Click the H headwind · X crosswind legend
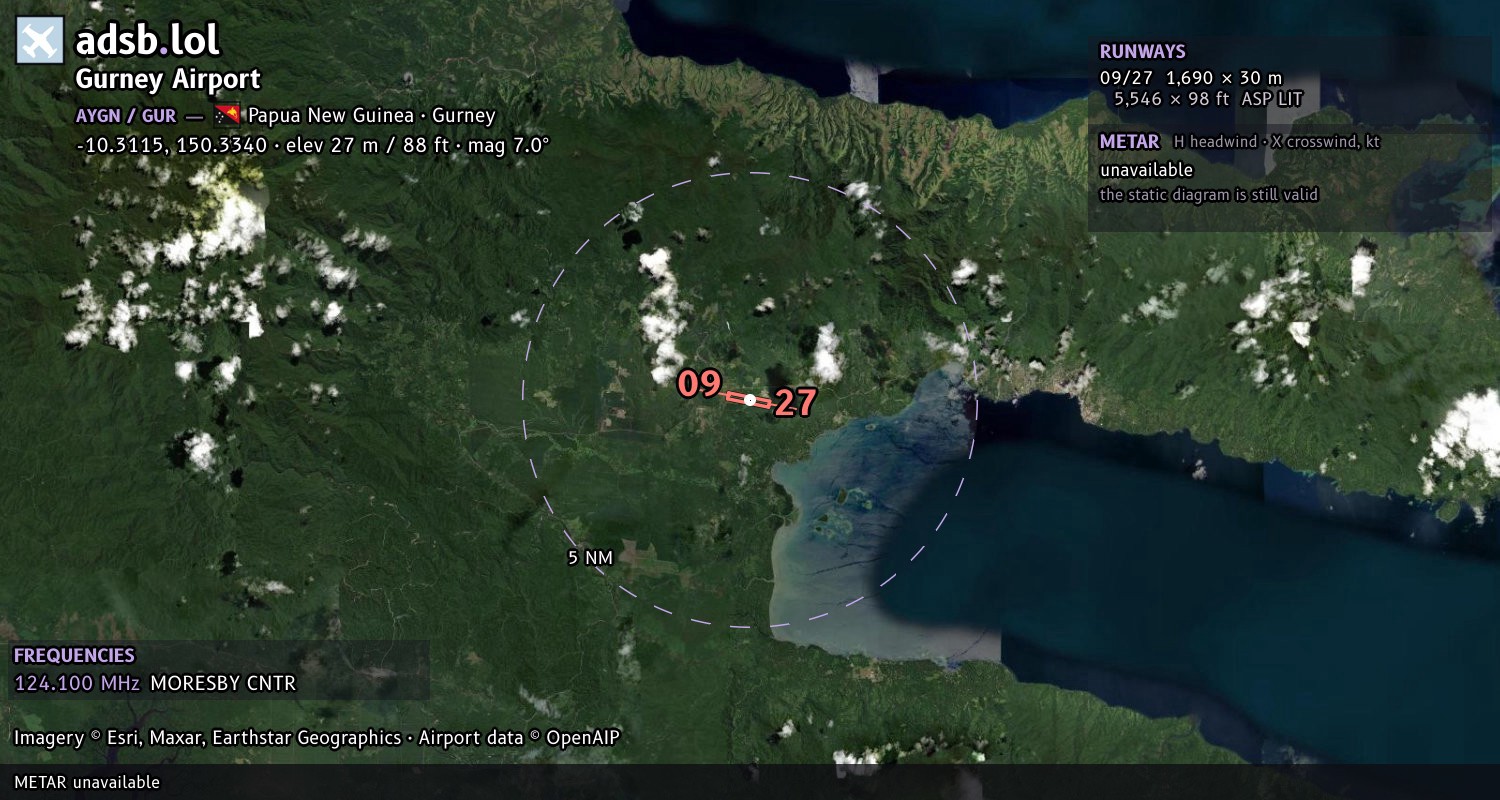This screenshot has height=800, width=1500. tap(1277, 142)
